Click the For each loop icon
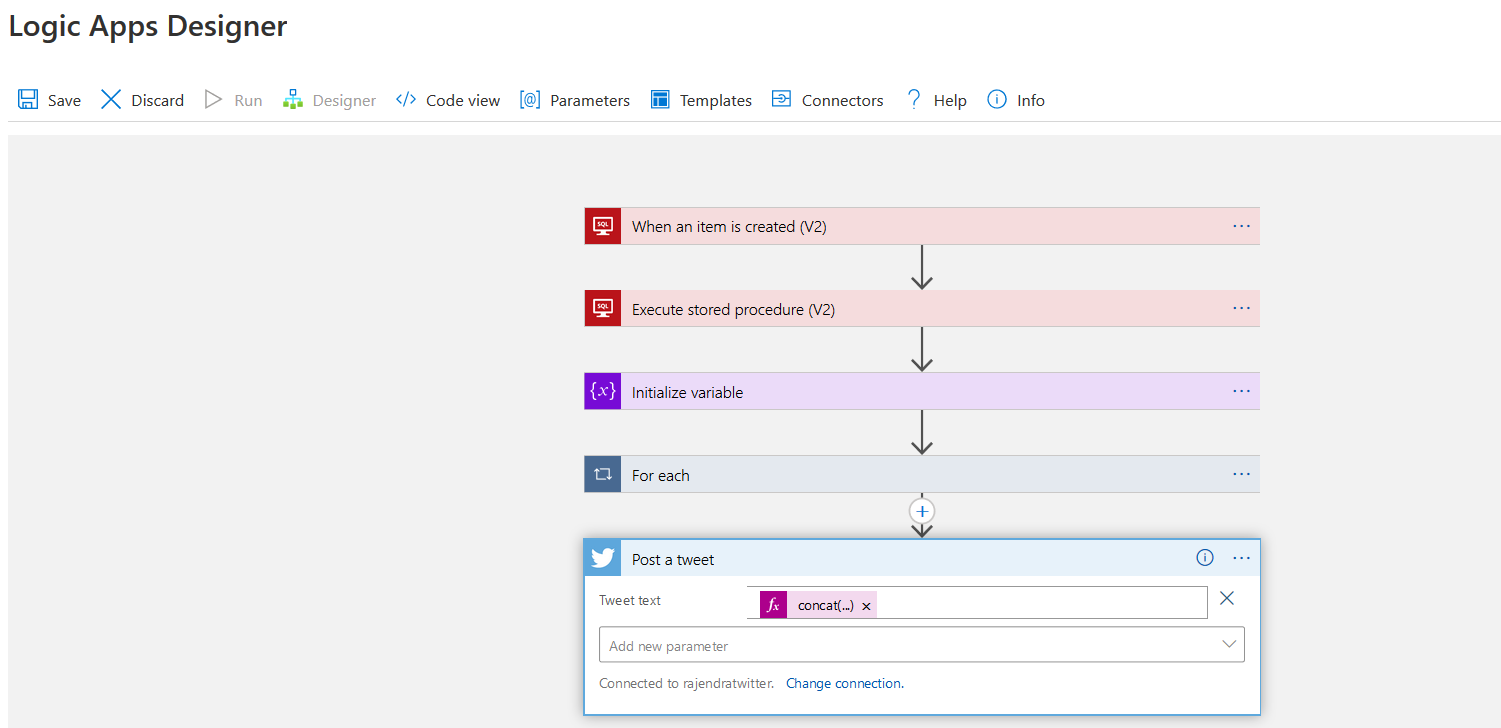1501x728 pixels. coord(603,475)
